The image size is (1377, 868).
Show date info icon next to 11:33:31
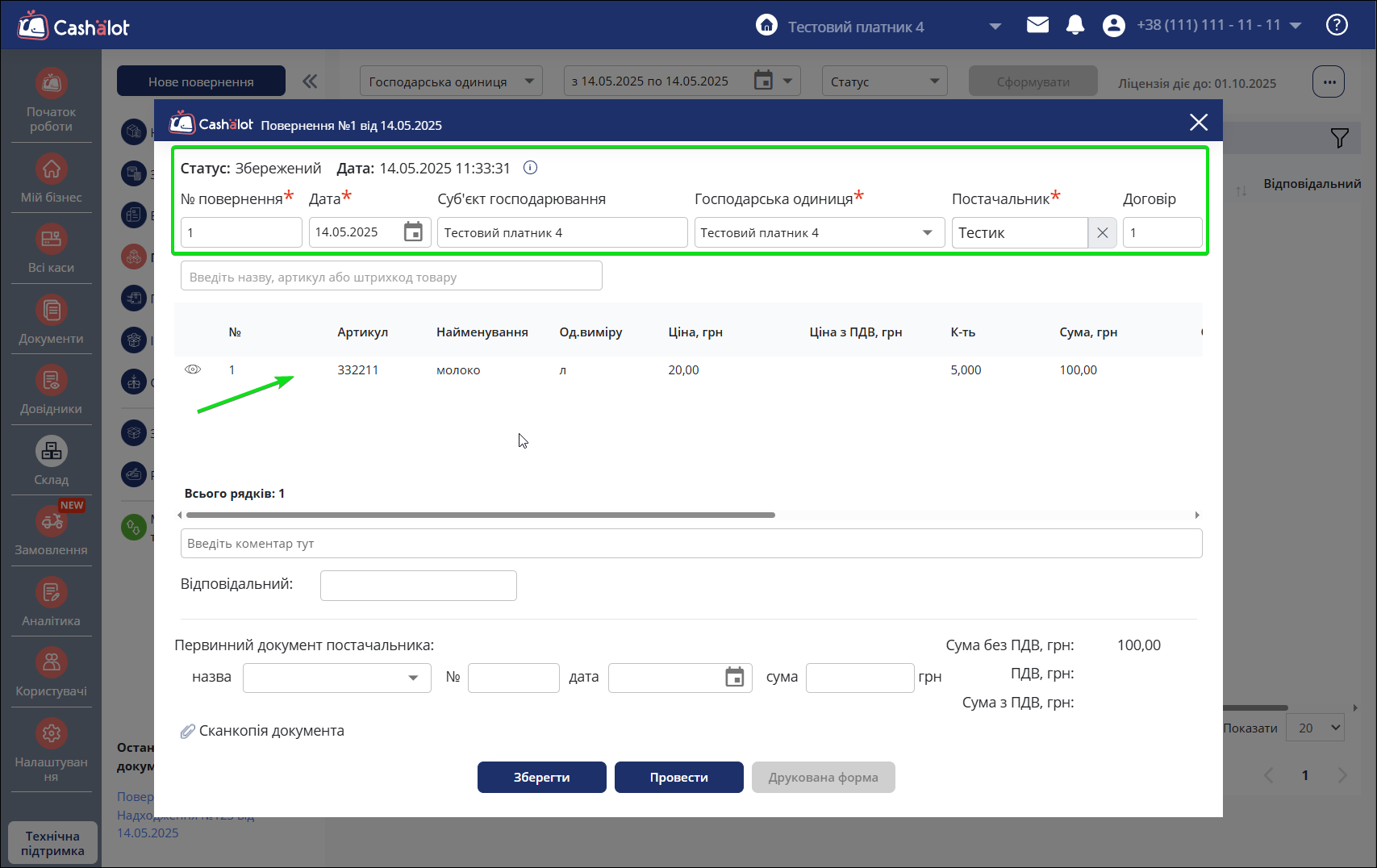[x=530, y=168]
